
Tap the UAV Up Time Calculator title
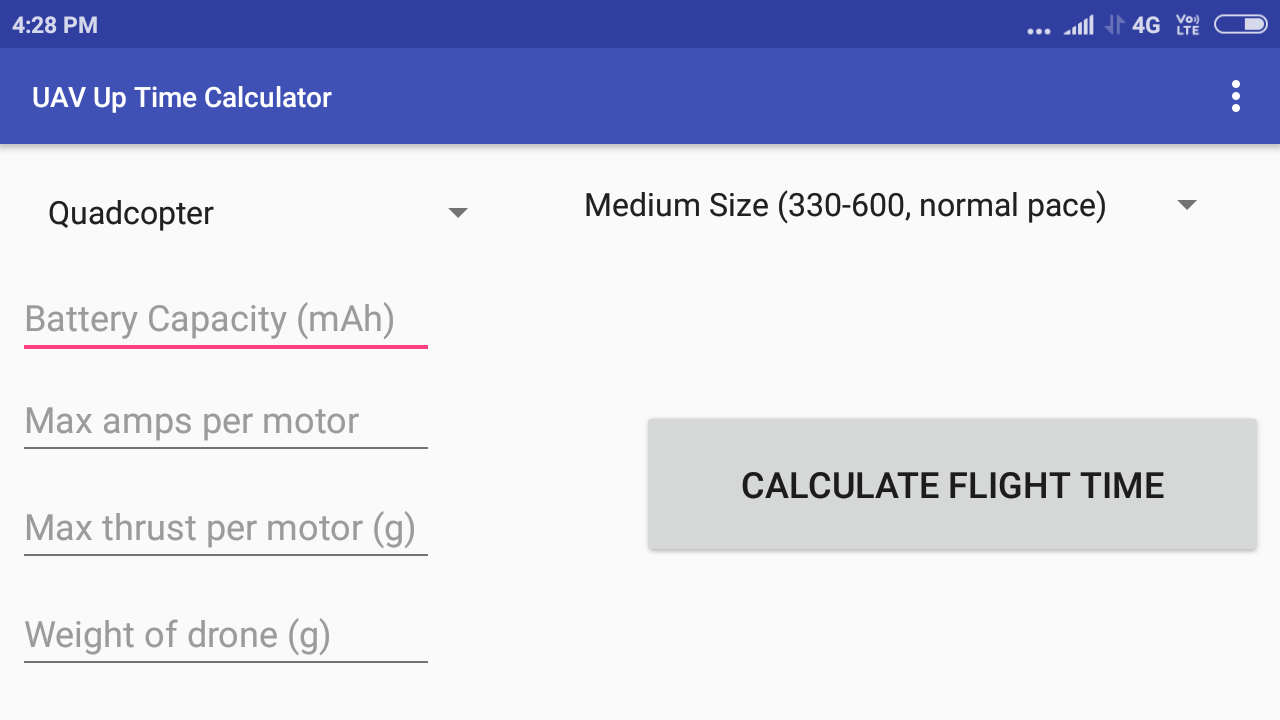pyautogui.click(x=182, y=97)
